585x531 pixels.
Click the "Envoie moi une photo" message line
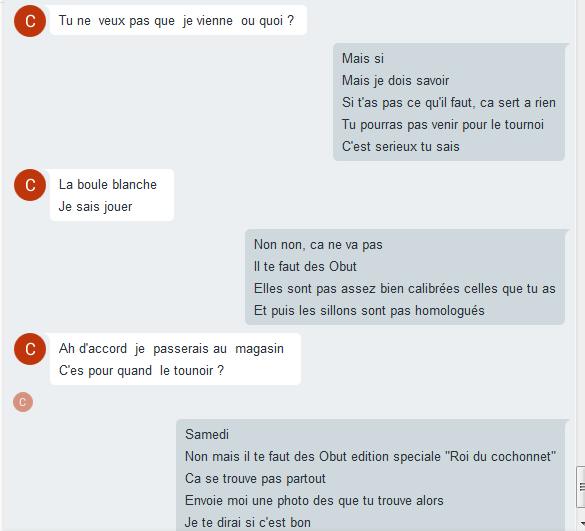pyautogui.click(x=314, y=501)
